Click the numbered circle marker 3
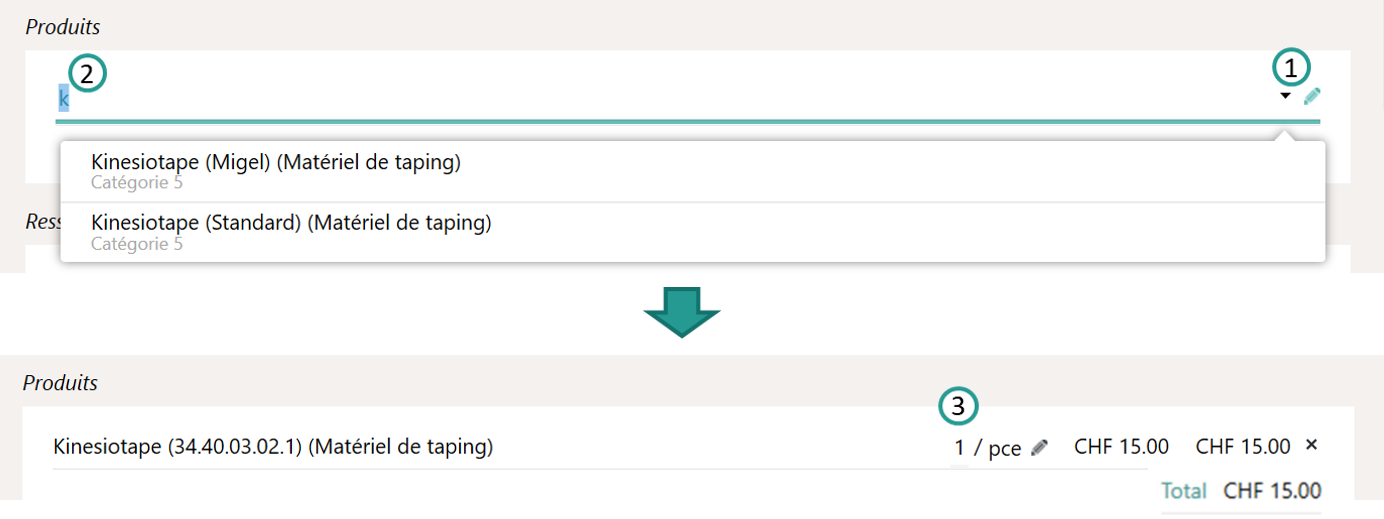 click(958, 406)
